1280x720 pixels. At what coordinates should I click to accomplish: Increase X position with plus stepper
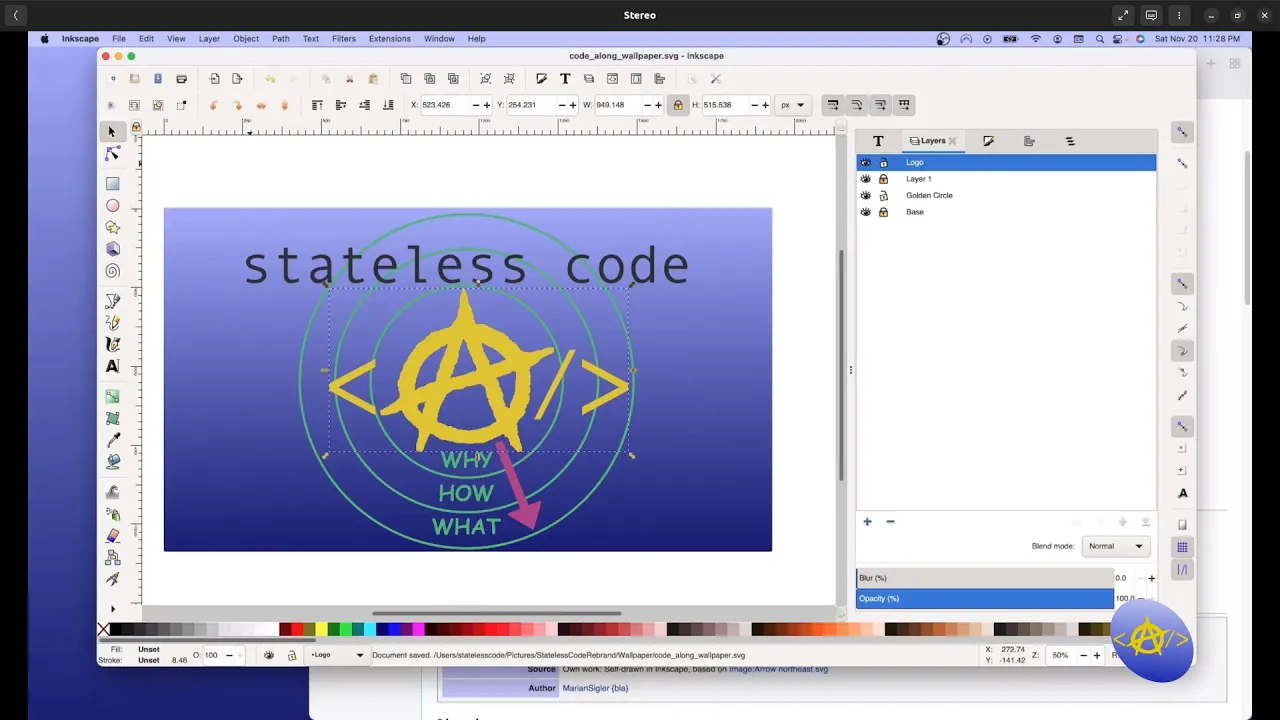487,105
